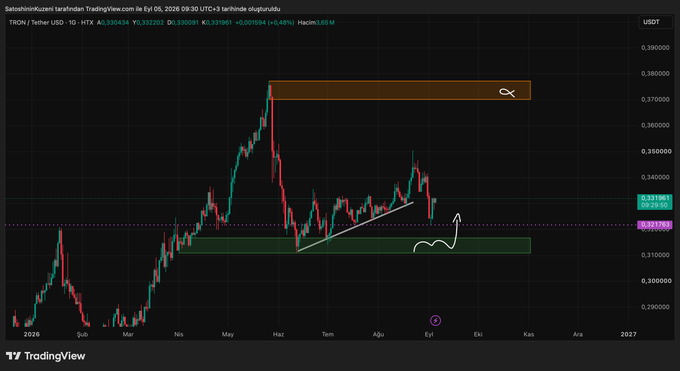Click the Ara month label on time axis

coord(578,334)
